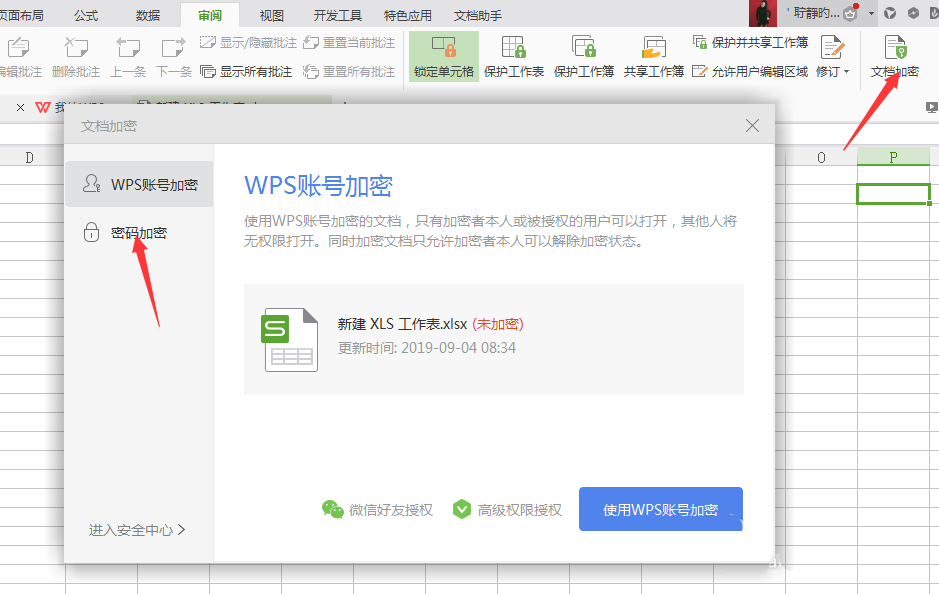Switch to the 页面布局 ribbon tab
939x594 pixels.
[x=22, y=16]
